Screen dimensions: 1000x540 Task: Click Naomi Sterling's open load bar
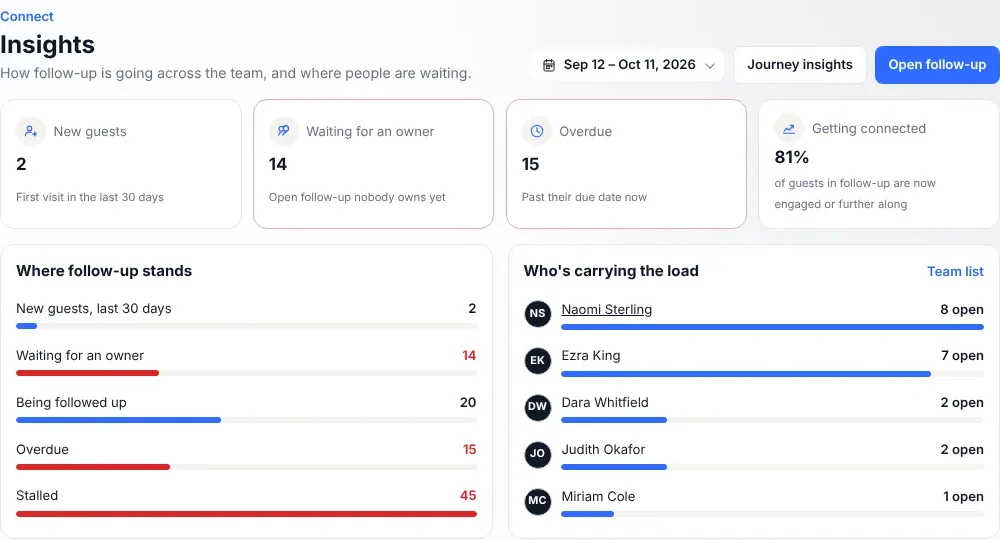772,327
